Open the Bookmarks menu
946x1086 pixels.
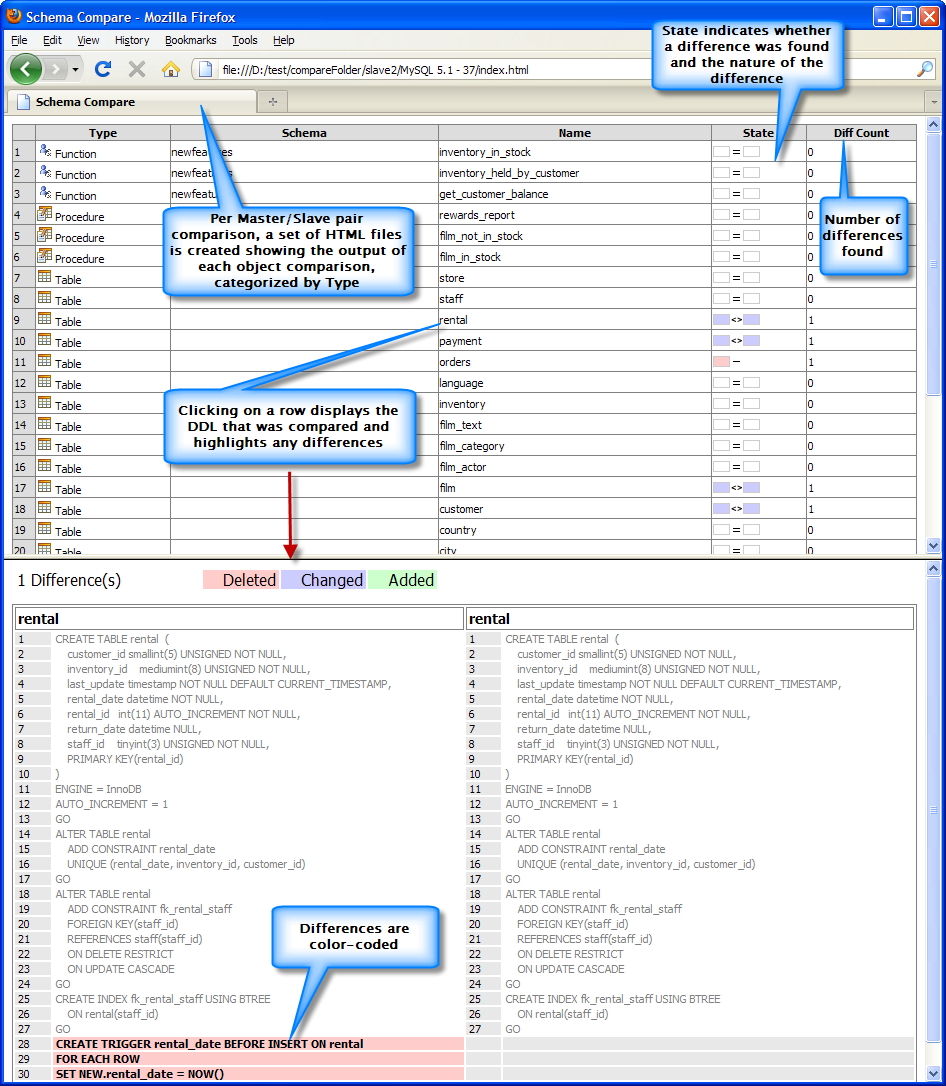190,40
